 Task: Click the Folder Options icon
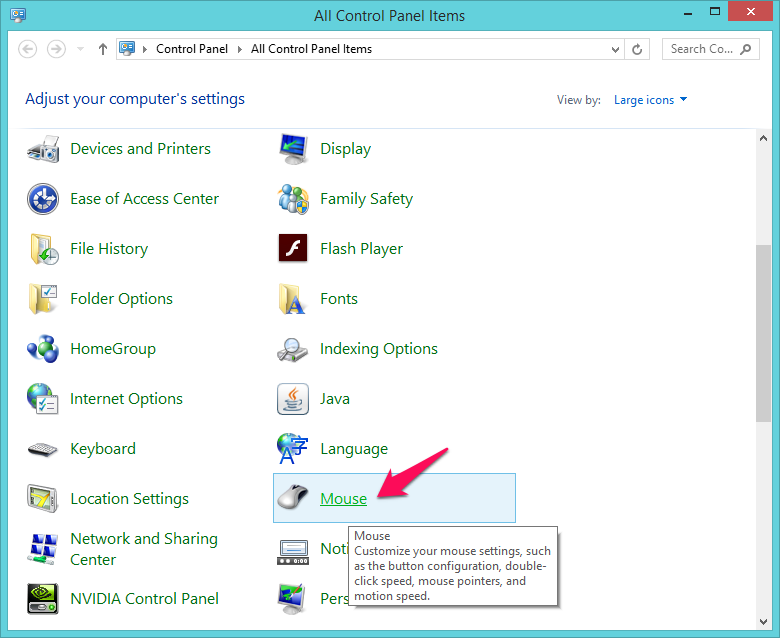[x=43, y=299]
